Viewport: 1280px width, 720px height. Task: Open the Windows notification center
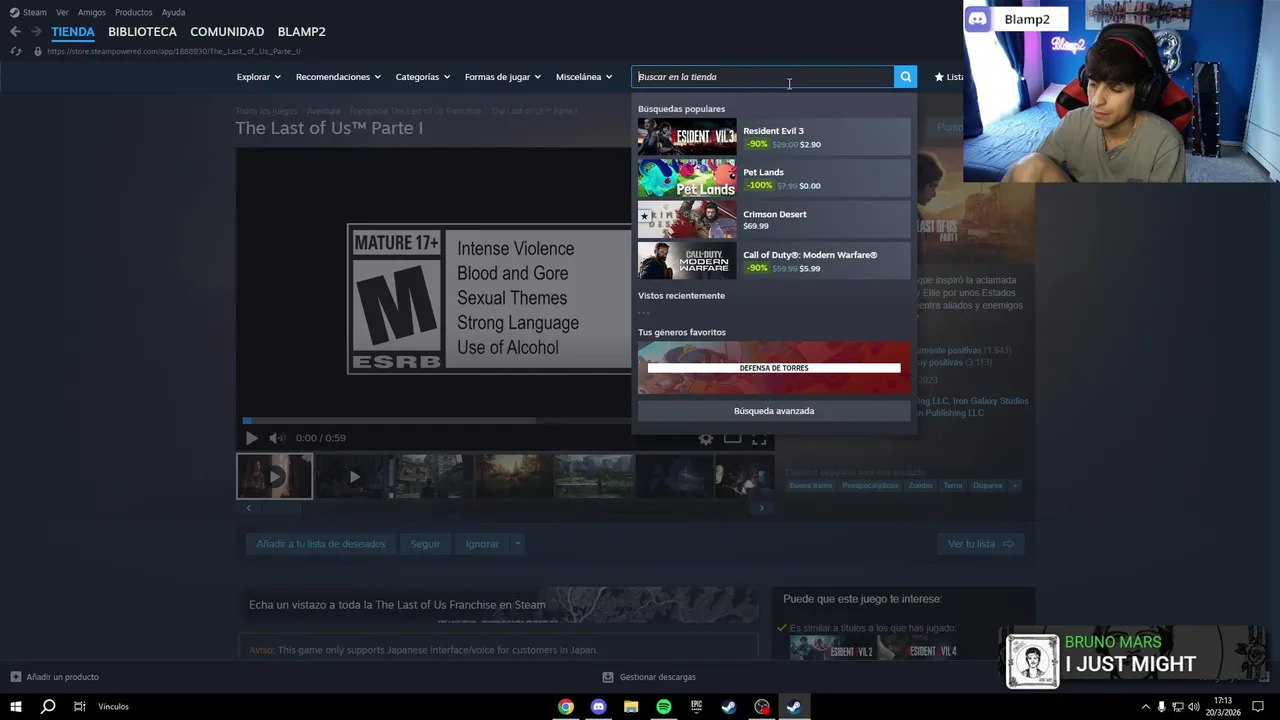(1258, 707)
